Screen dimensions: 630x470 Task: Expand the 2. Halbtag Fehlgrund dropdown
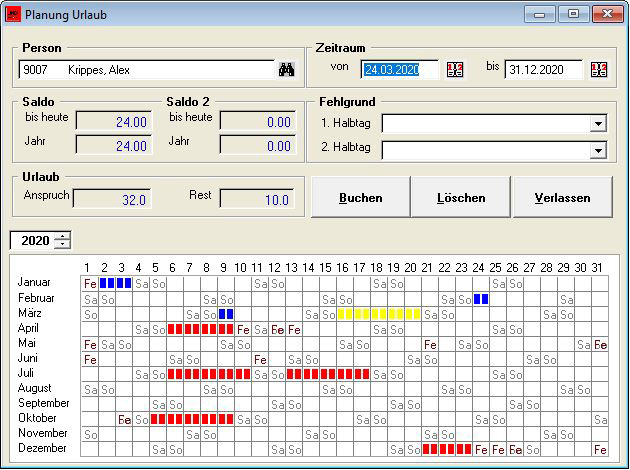598,150
